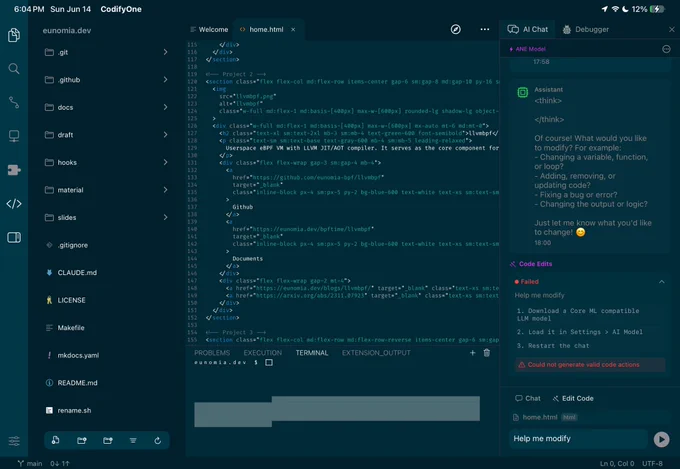Click the add terminal plus icon

tap(472, 353)
